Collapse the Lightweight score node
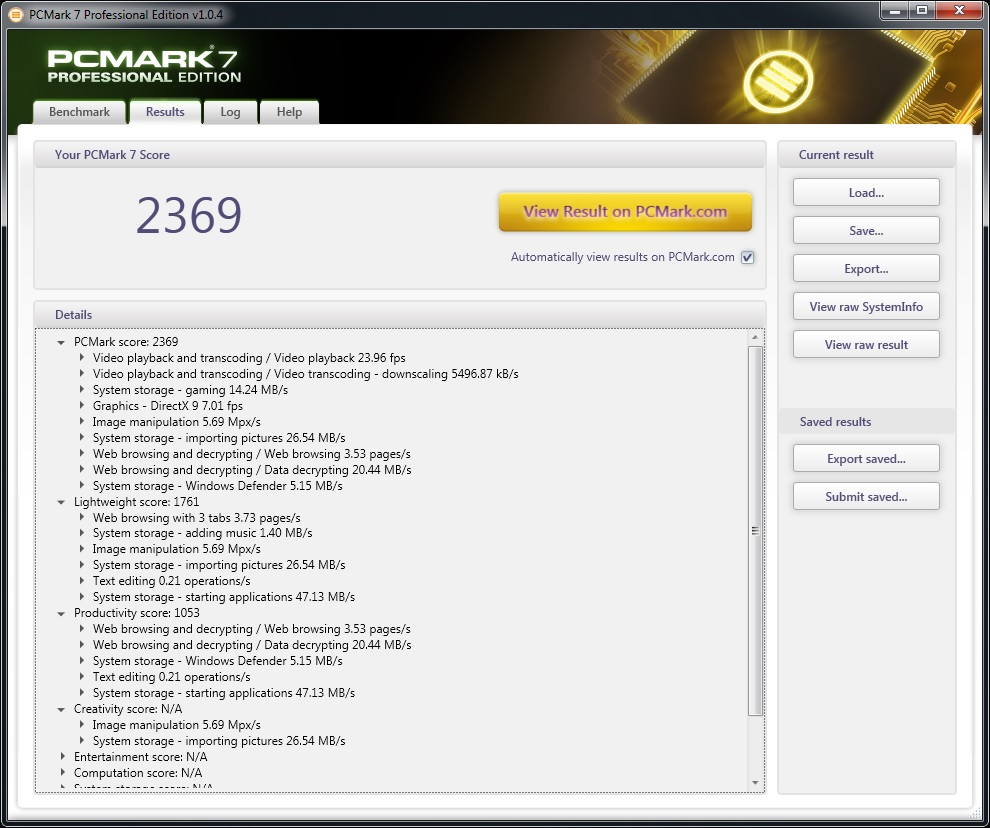This screenshot has height=828, width=990. click(61, 502)
